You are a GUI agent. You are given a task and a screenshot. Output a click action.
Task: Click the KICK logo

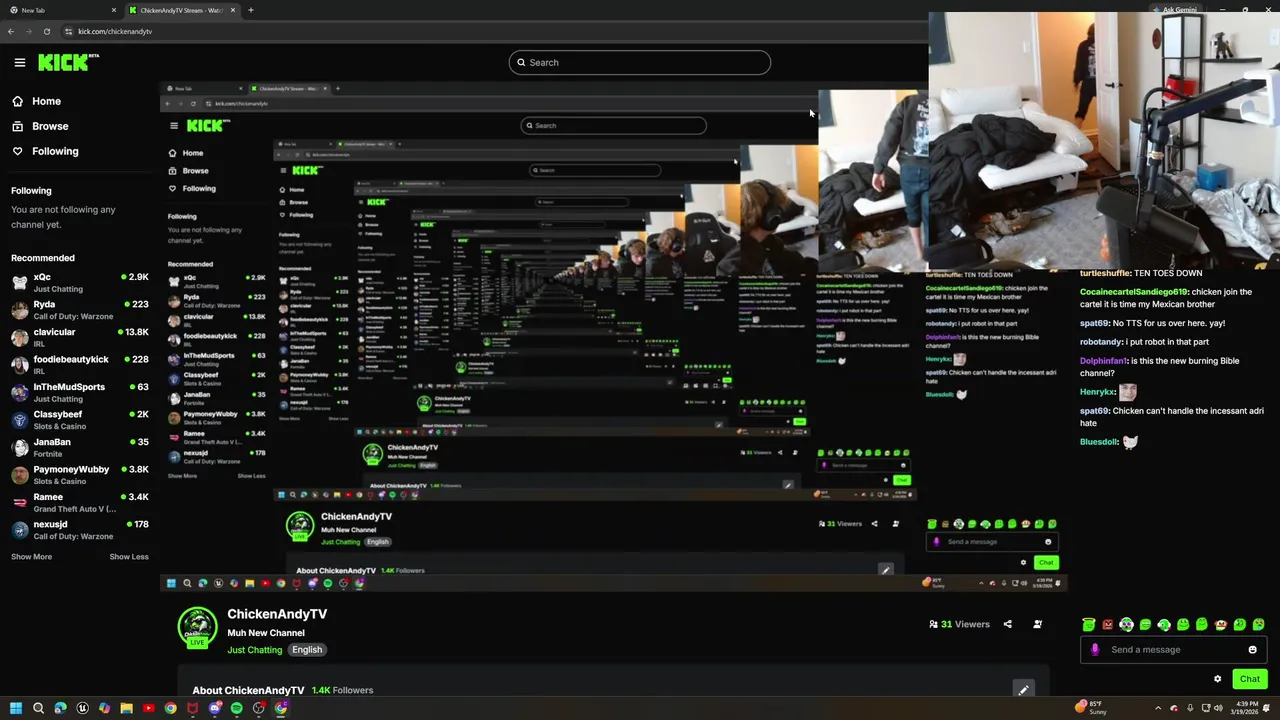pos(68,62)
